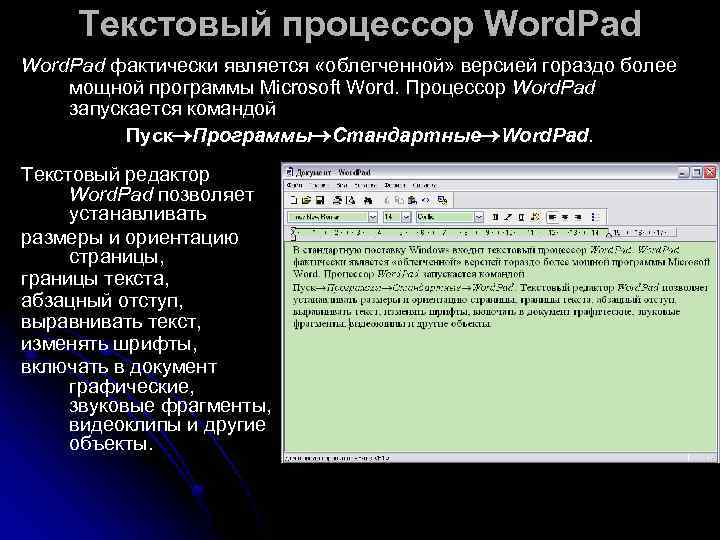
Task: Expand the font script (Cyrillic) dropdown arrow
Action: point(479,217)
